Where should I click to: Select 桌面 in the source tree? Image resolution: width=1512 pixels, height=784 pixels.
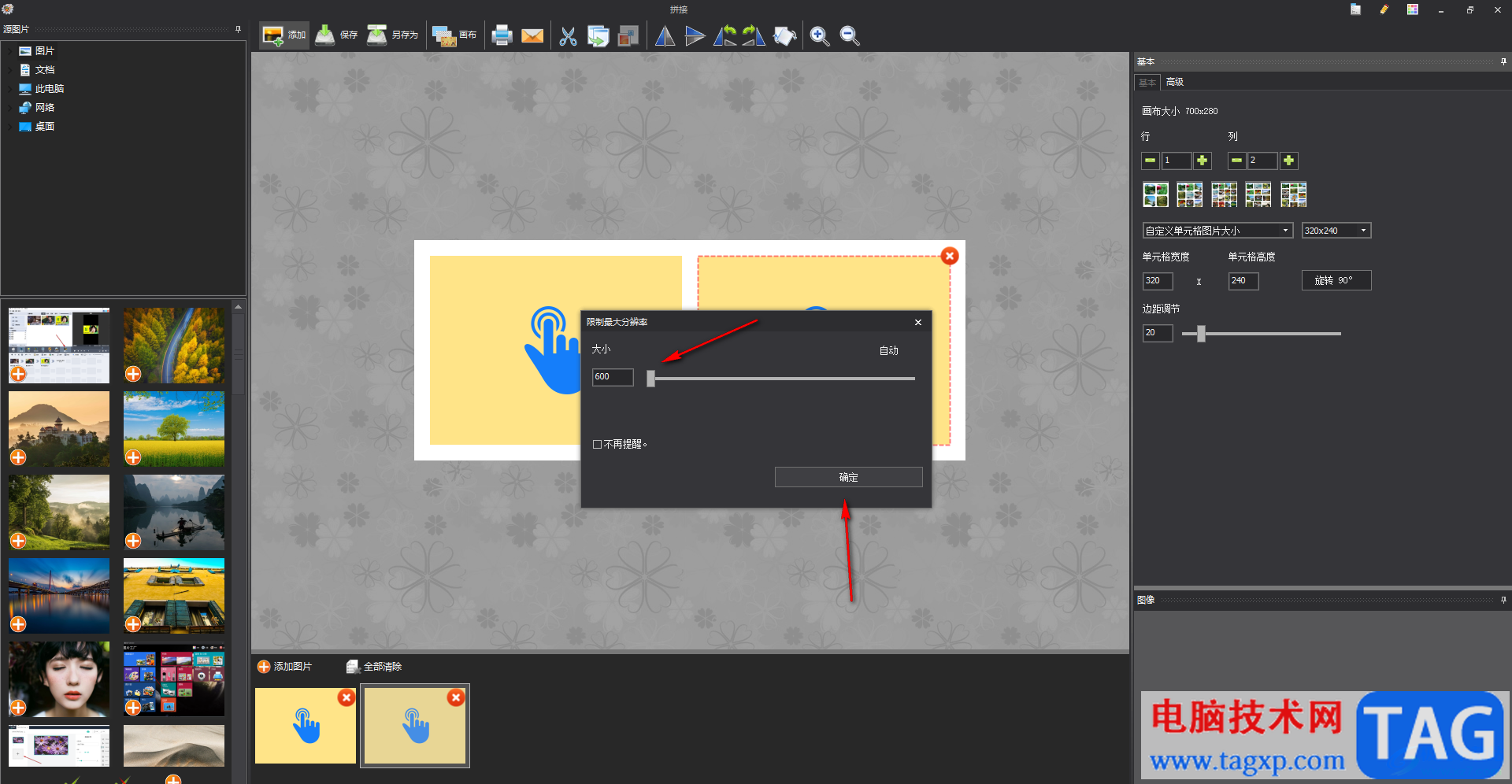(37, 127)
